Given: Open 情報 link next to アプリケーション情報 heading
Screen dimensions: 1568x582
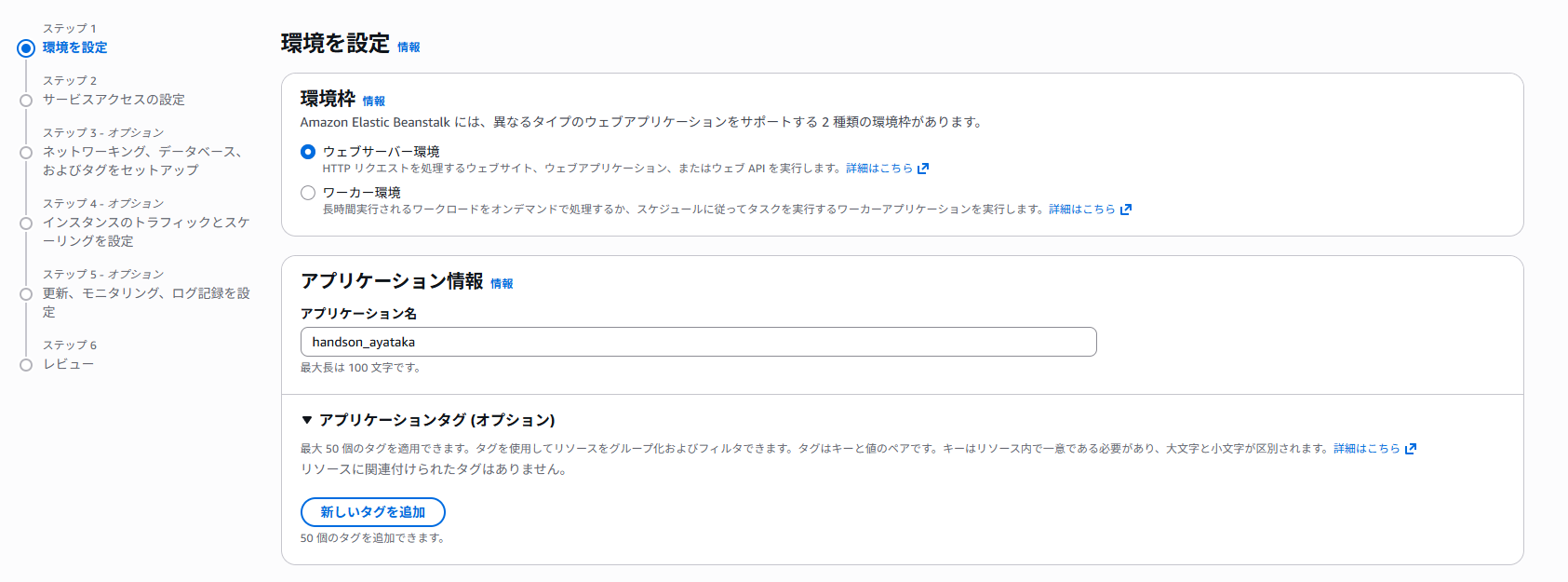Looking at the screenshot, I should click(502, 284).
